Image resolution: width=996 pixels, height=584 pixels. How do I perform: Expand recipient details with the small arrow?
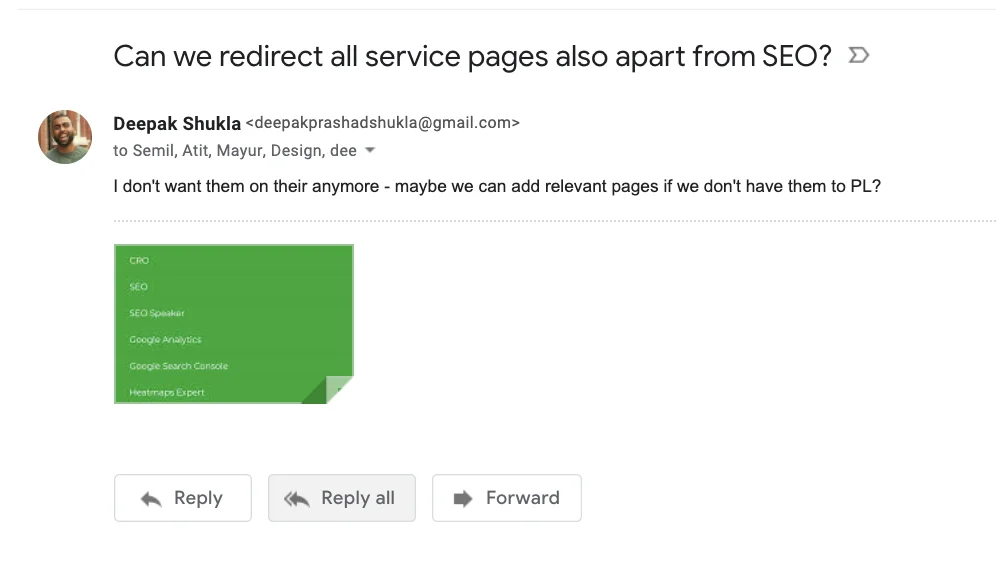click(x=370, y=151)
